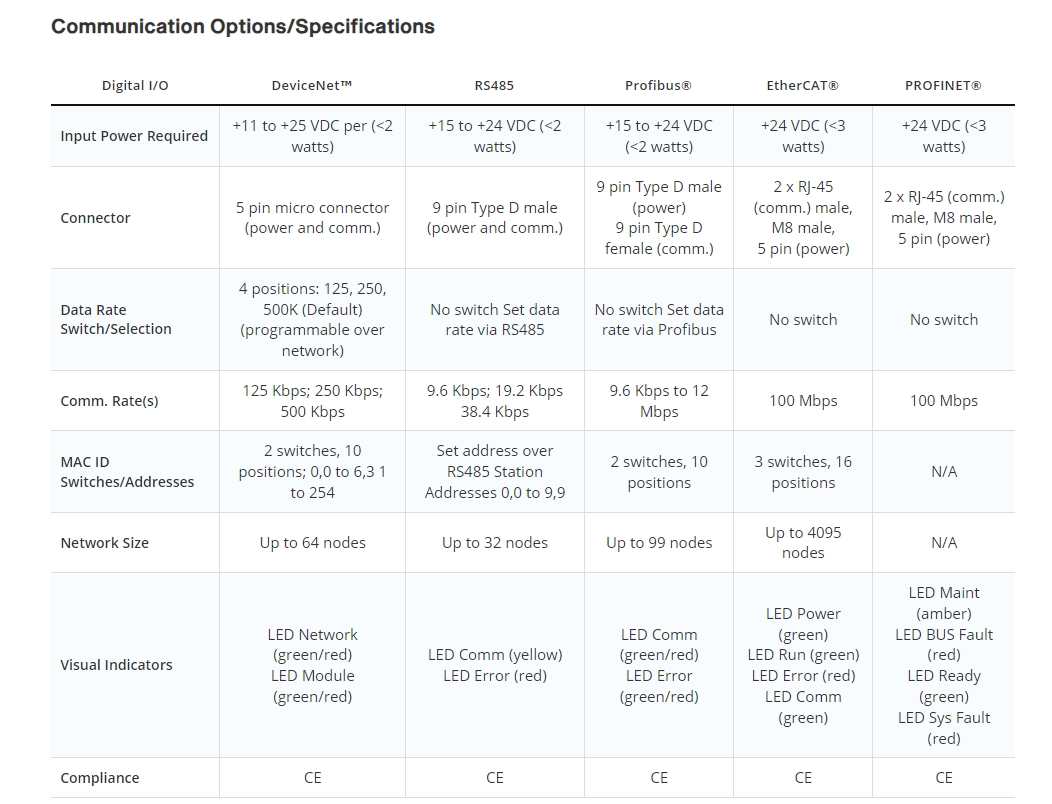Select the PROFINET column header
The height and width of the screenshot is (804, 1052).
click(x=943, y=85)
